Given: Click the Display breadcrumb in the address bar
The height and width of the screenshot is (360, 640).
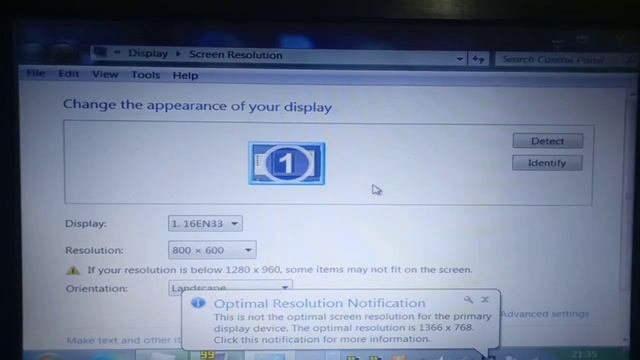Looking at the screenshot, I should 148,53.
